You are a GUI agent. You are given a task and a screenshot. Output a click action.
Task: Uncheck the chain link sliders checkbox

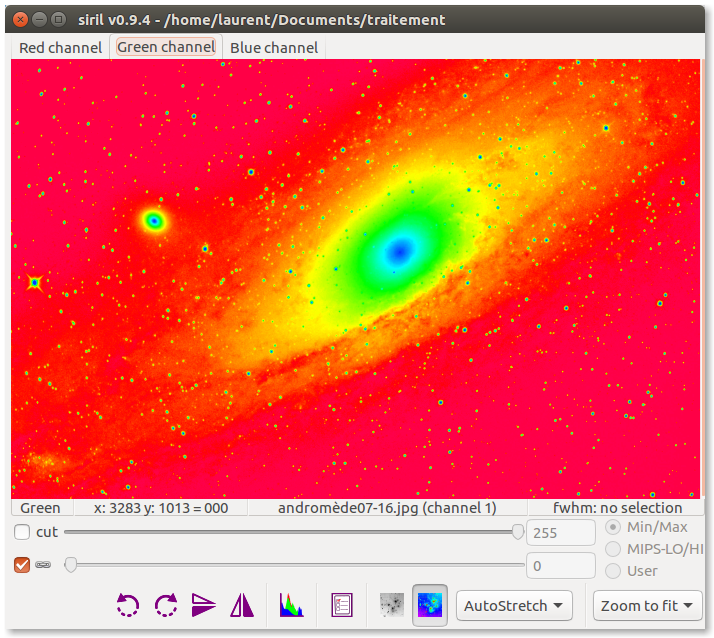[x=23, y=565]
